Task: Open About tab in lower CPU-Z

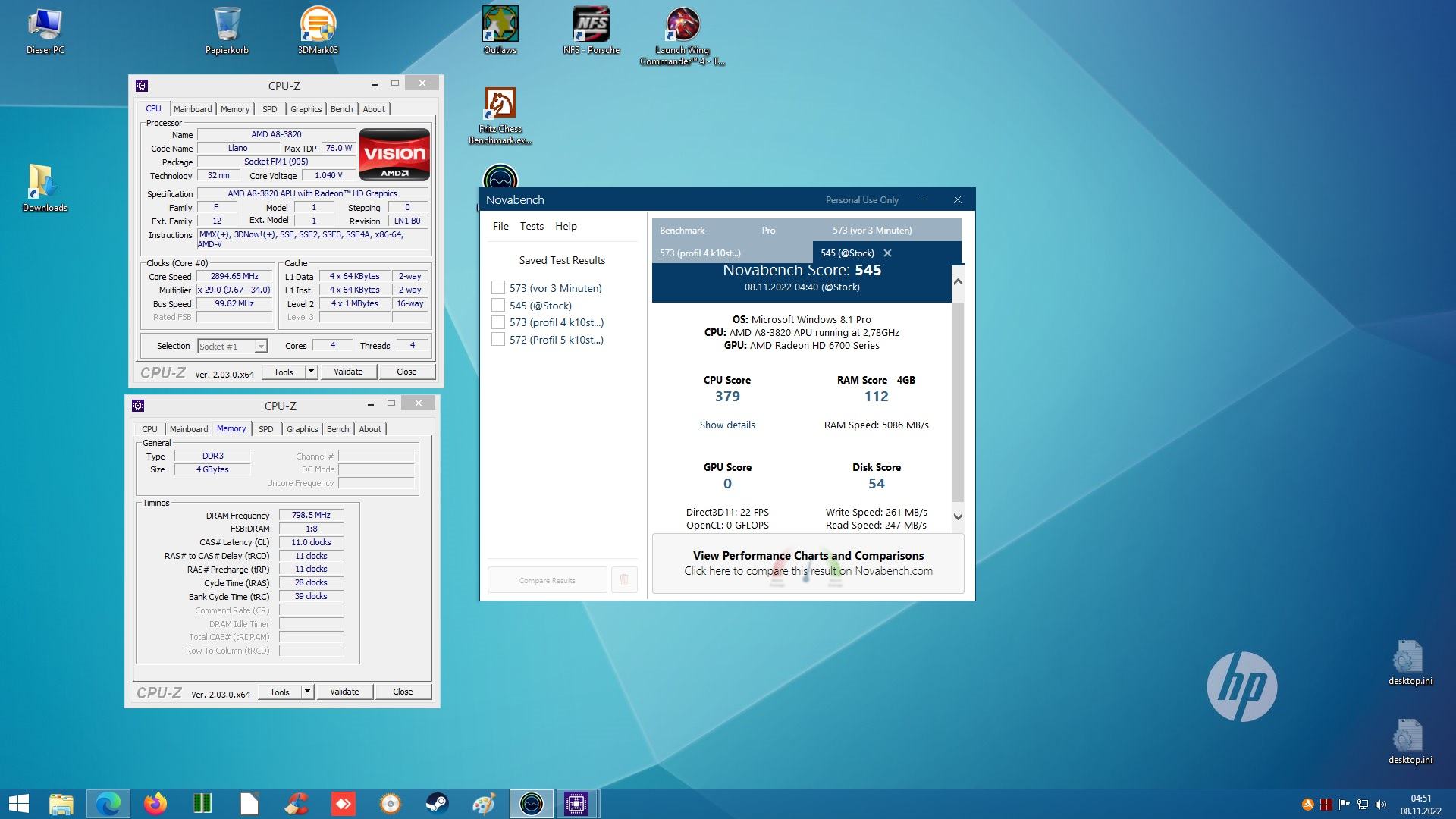Action: 370,429
